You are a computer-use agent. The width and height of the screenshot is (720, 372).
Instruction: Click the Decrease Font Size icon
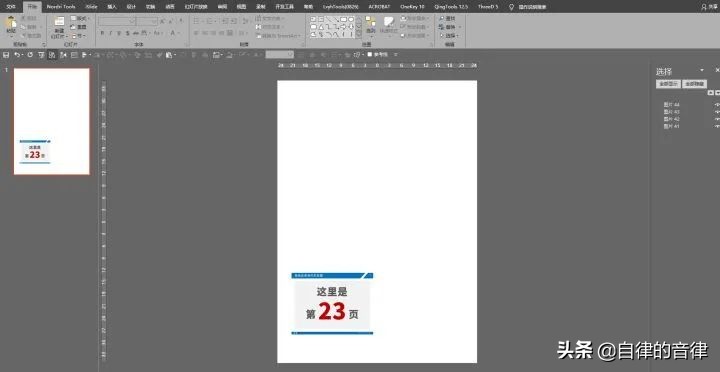170,21
